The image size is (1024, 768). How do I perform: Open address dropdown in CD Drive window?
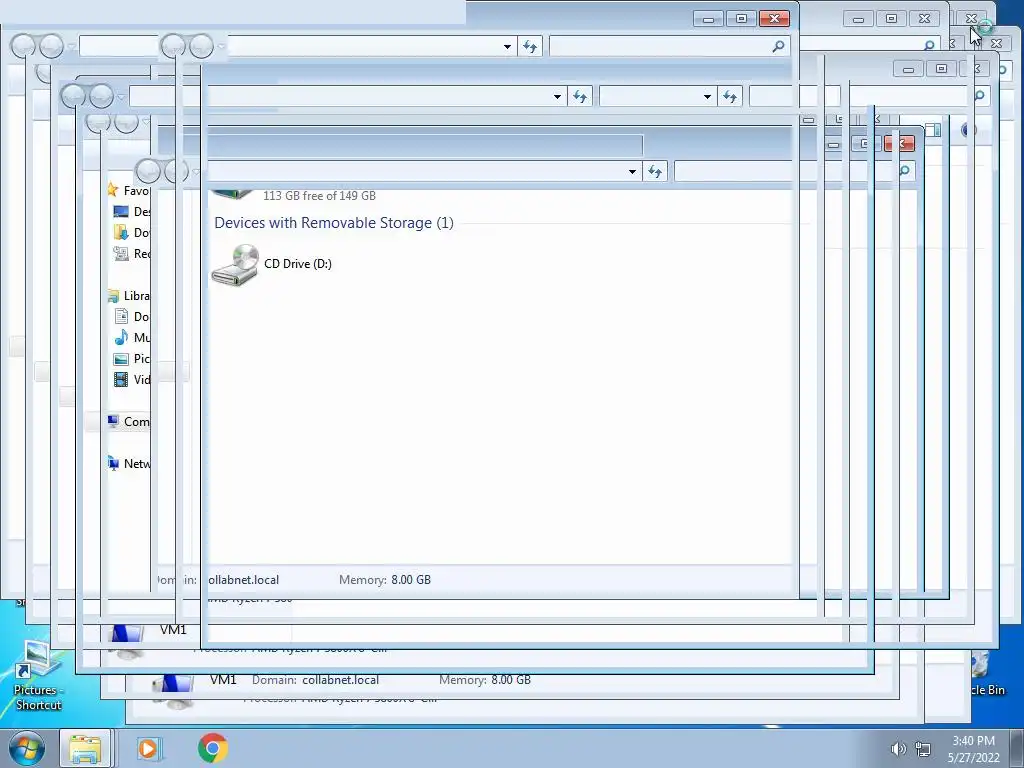click(x=632, y=172)
